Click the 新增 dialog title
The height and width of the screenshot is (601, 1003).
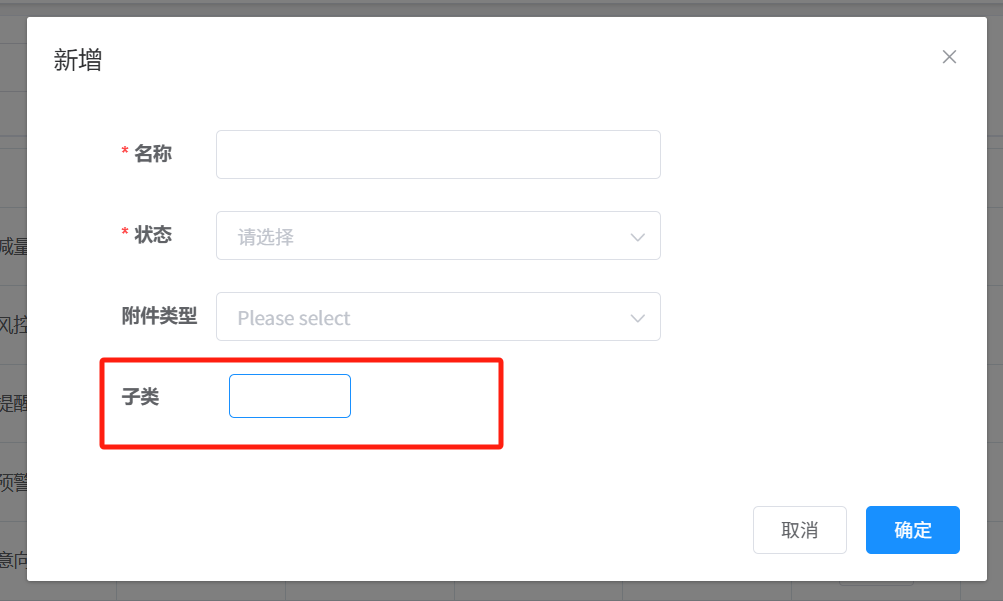(78, 60)
